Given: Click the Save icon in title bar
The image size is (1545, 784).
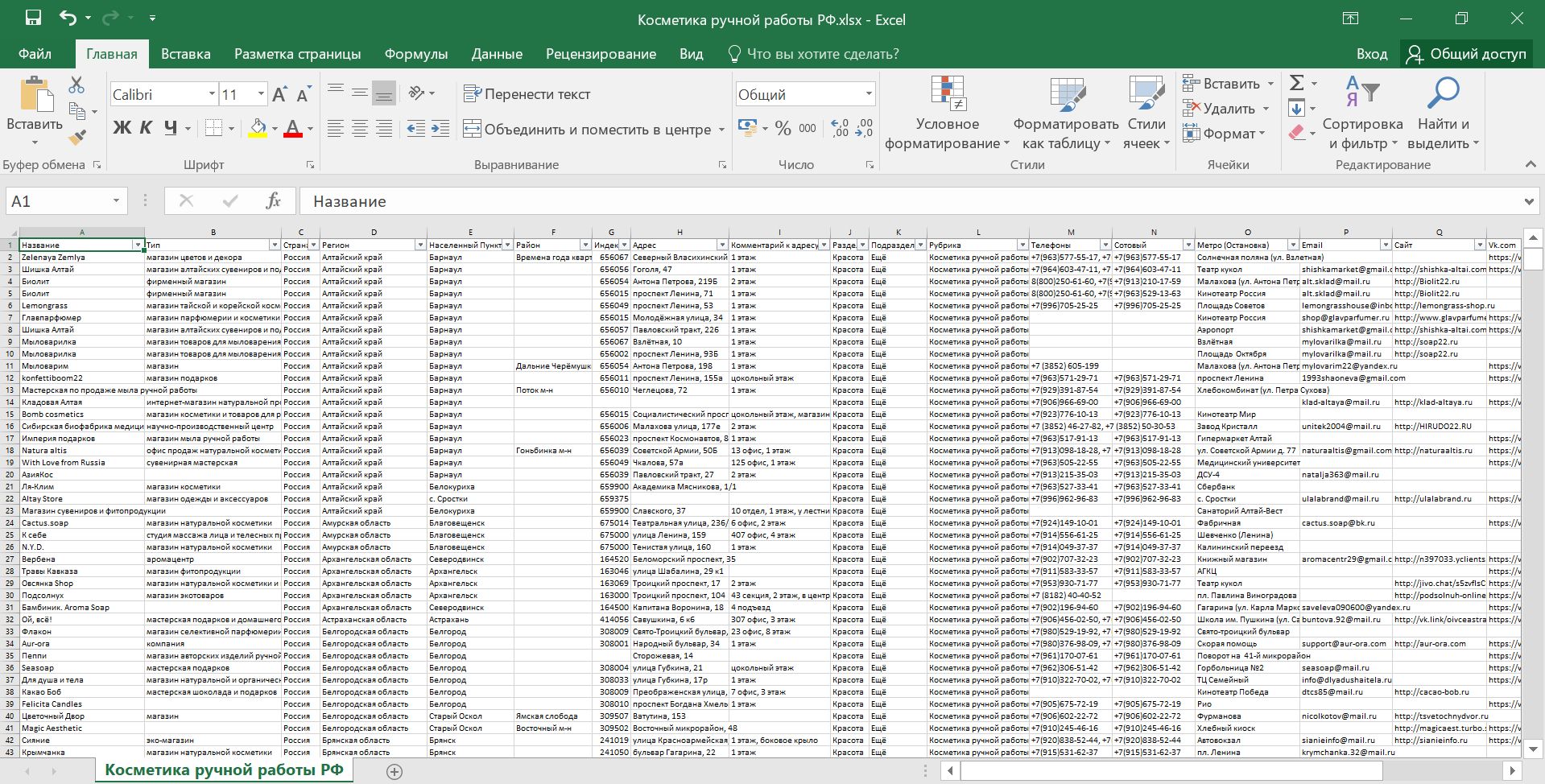Looking at the screenshot, I should pyautogui.click(x=33, y=18).
